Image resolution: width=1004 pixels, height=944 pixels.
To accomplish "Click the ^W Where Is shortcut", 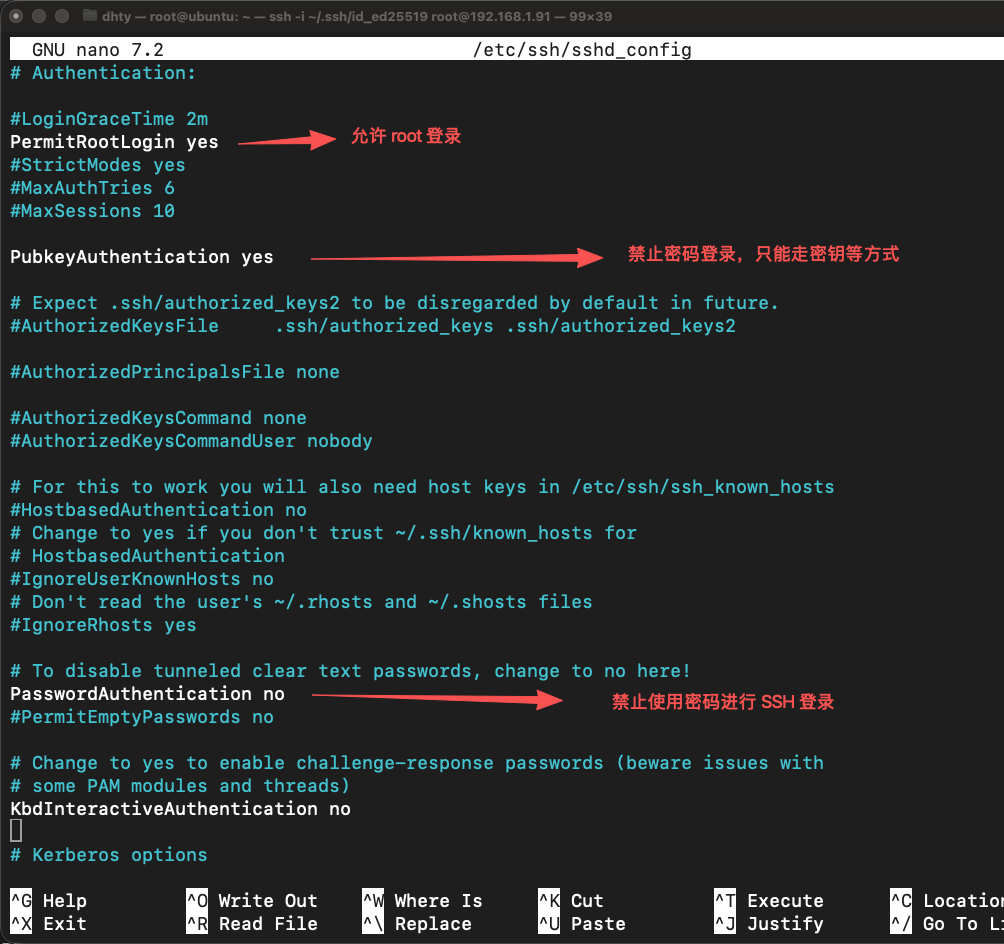I will [x=422, y=901].
